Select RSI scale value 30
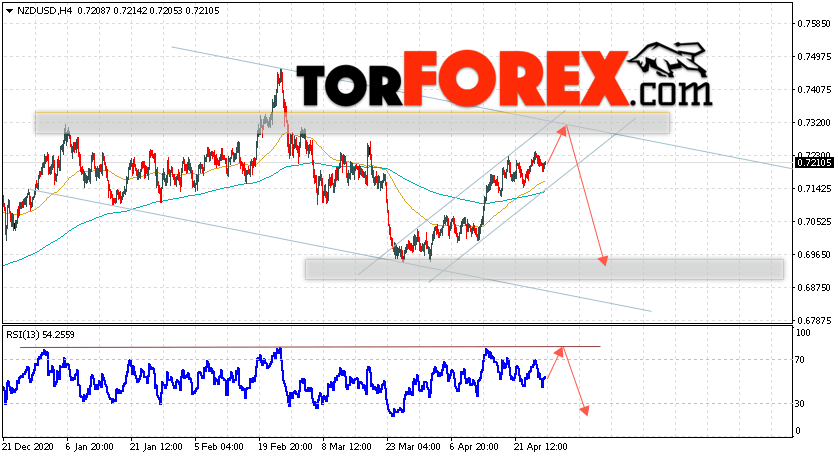This screenshot has width=838, height=458. tap(800, 404)
